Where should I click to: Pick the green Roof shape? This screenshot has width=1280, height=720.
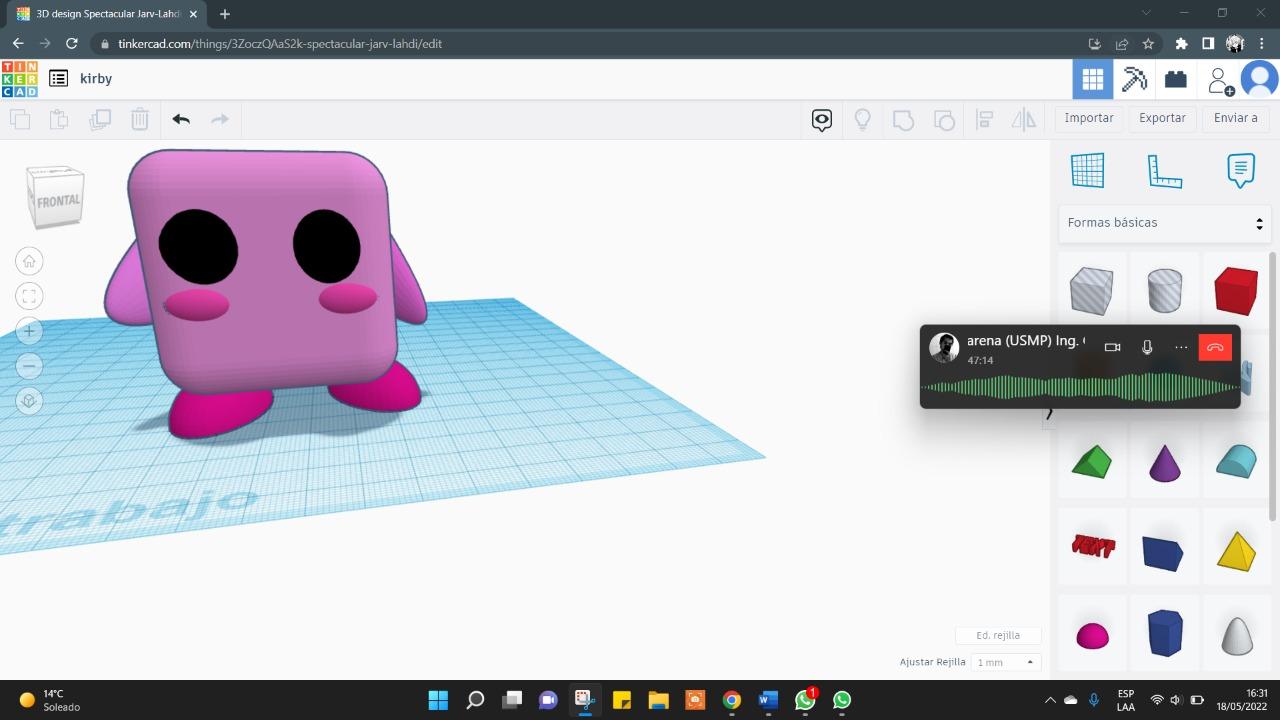(x=1091, y=462)
